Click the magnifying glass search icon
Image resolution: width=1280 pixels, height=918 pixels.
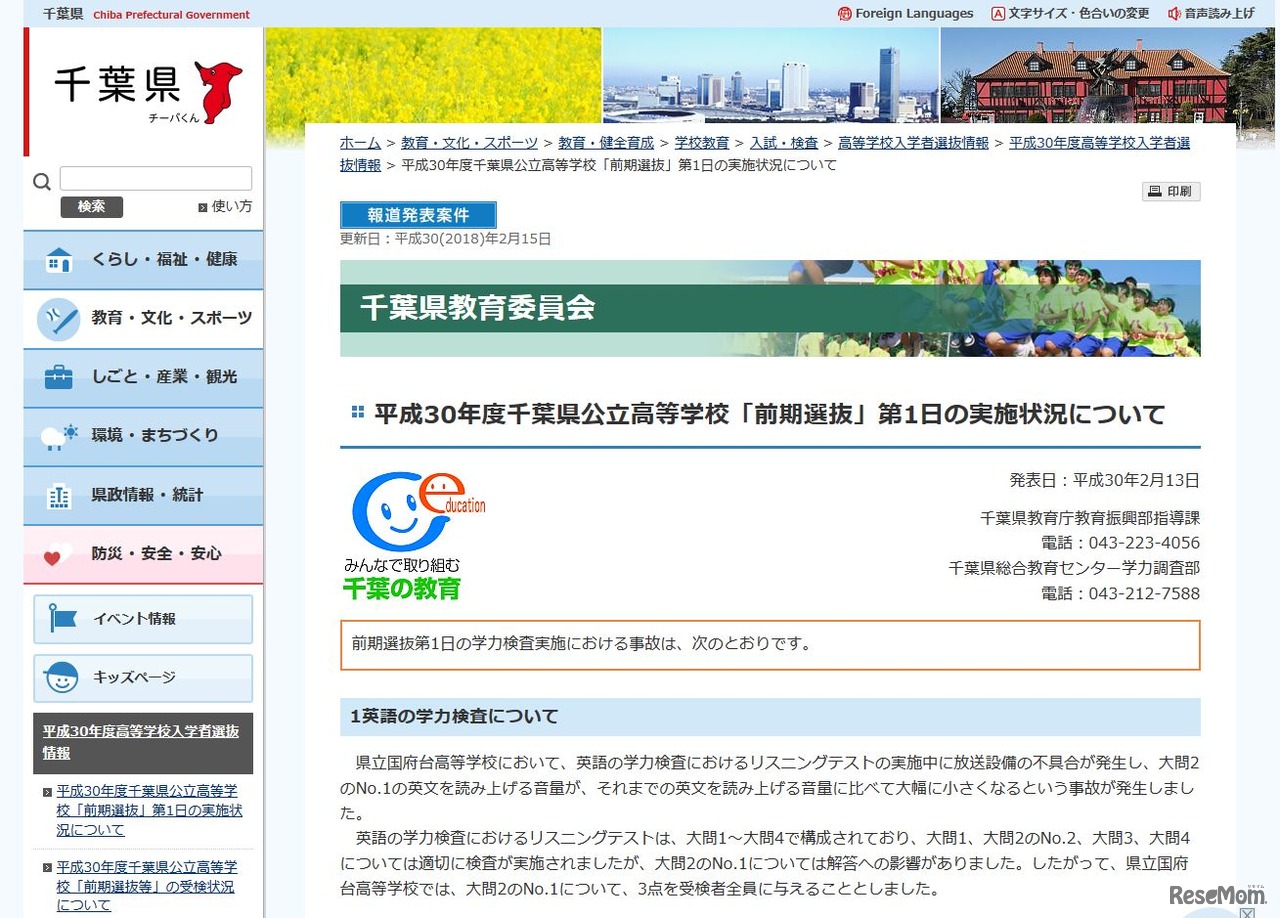(x=41, y=181)
